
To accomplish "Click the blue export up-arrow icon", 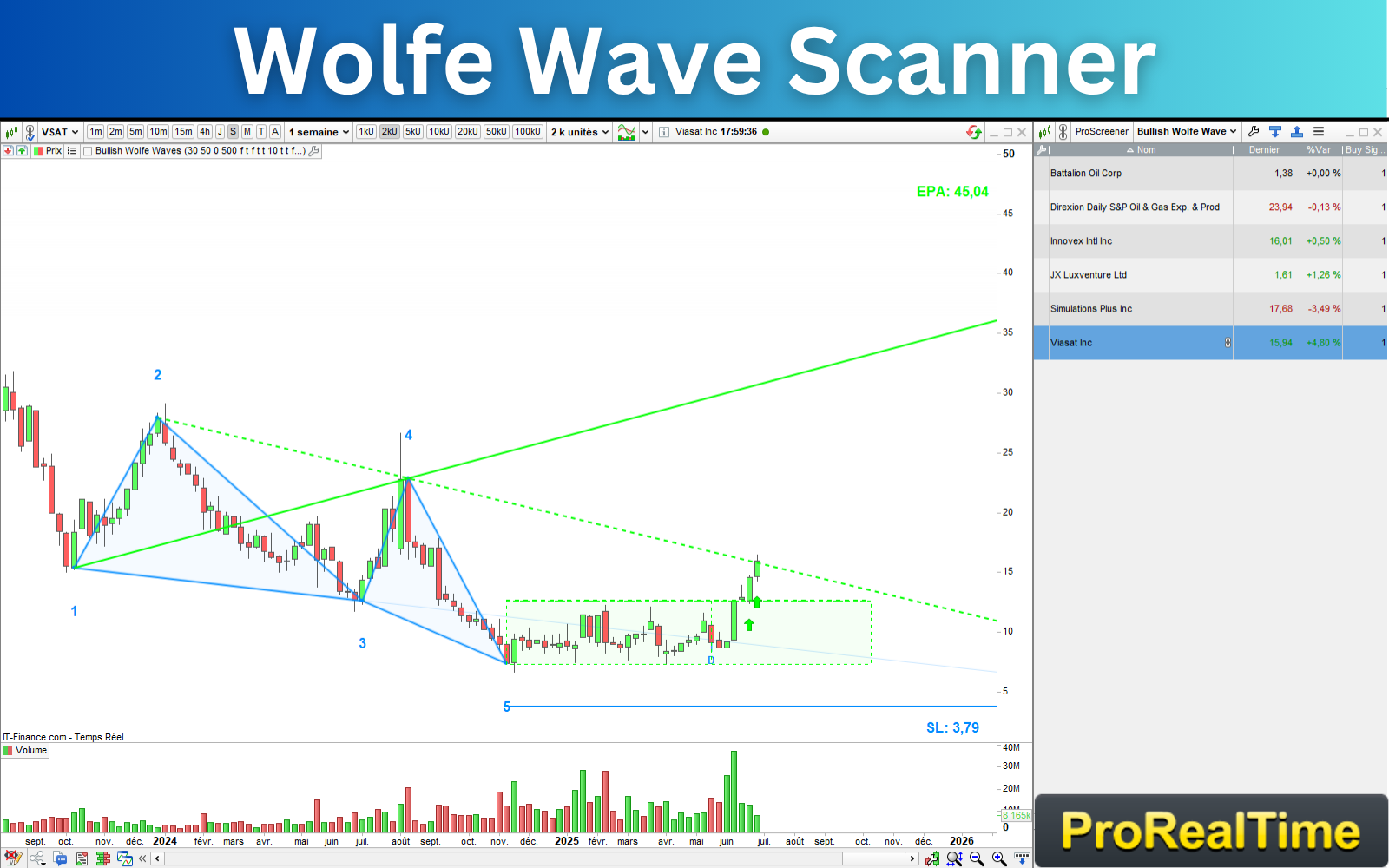I will [x=1297, y=132].
